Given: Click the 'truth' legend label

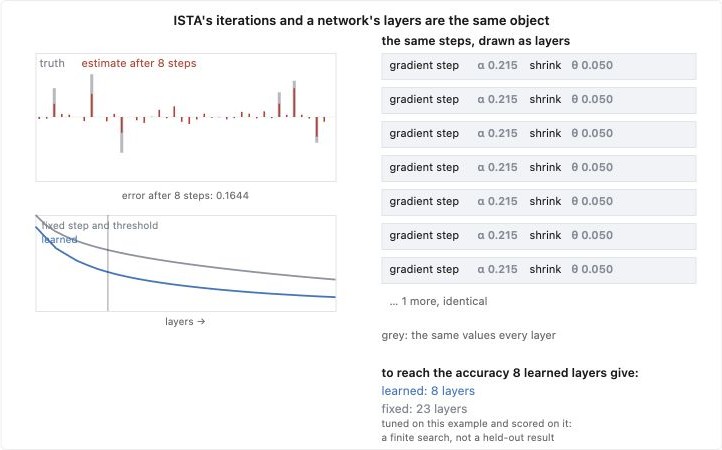Looking at the screenshot, I should 52,64.
